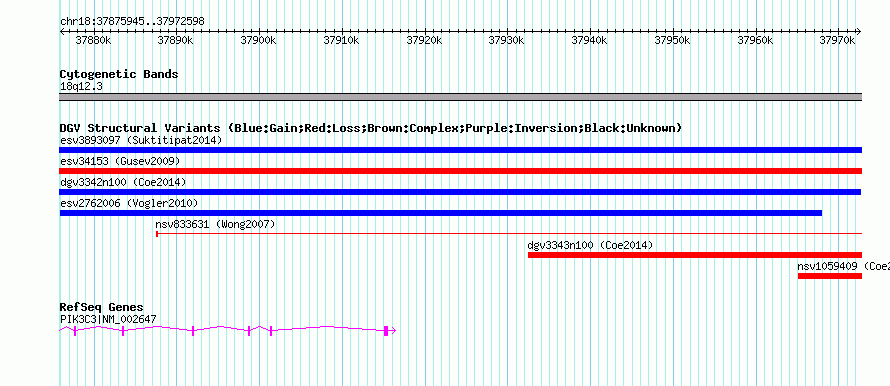Screen dimensions: 890x386
Task: Click the DGV Structural Variants track title
Action: pyautogui.click(x=371, y=128)
